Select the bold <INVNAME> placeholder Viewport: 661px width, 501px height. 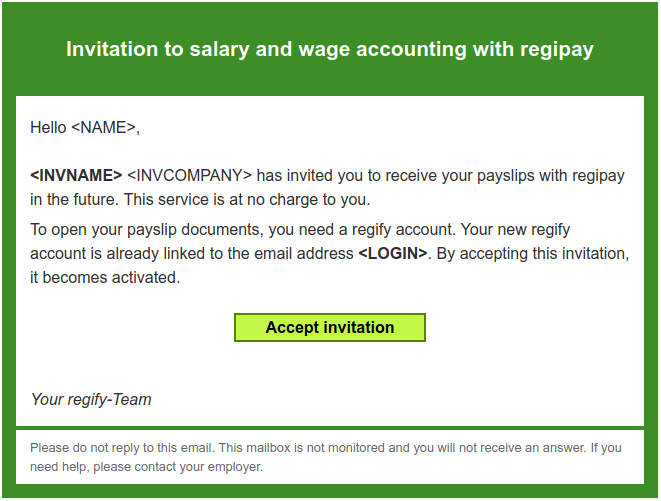pyautogui.click(x=76, y=175)
